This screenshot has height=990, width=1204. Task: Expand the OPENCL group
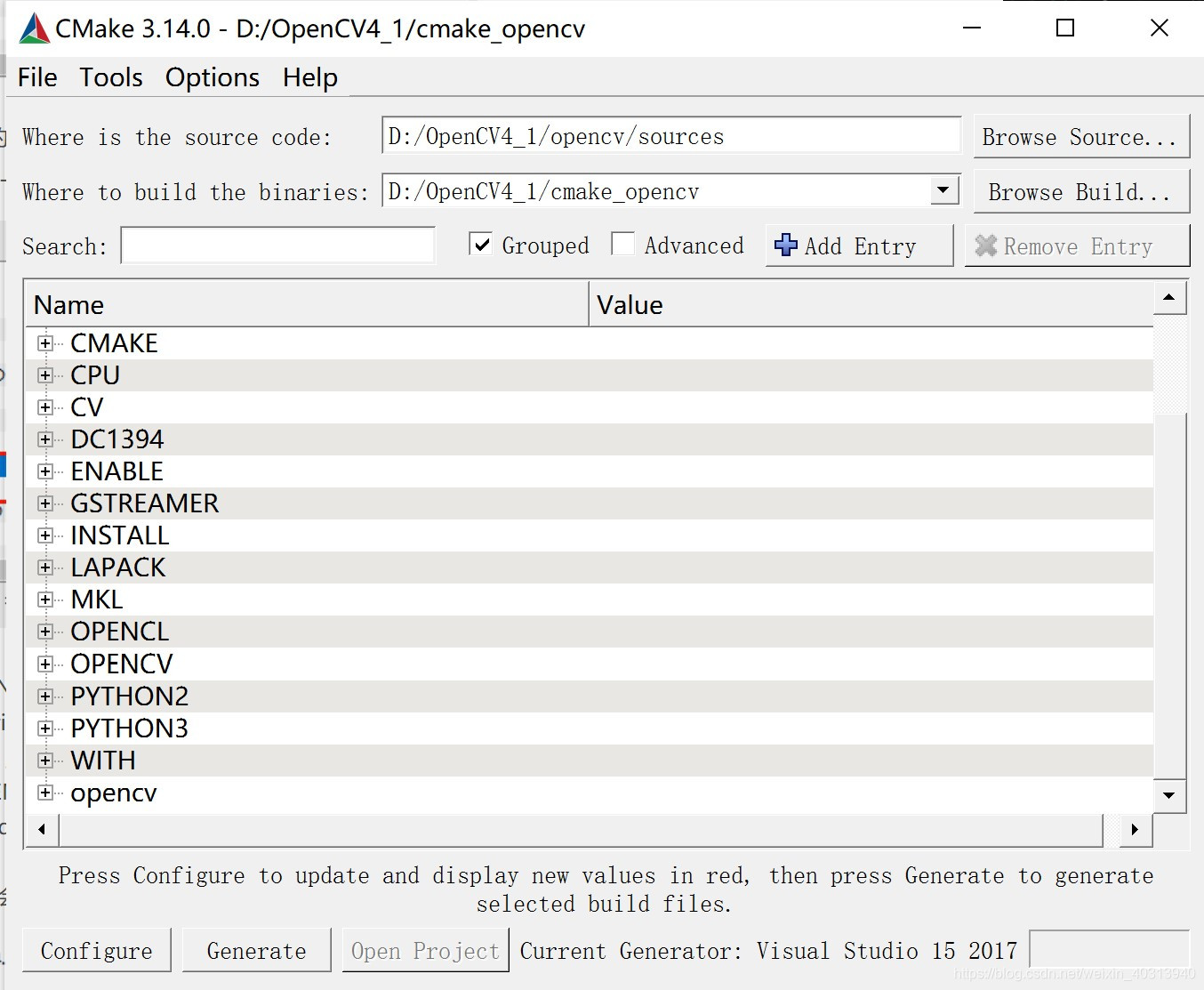(x=45, y=632)
